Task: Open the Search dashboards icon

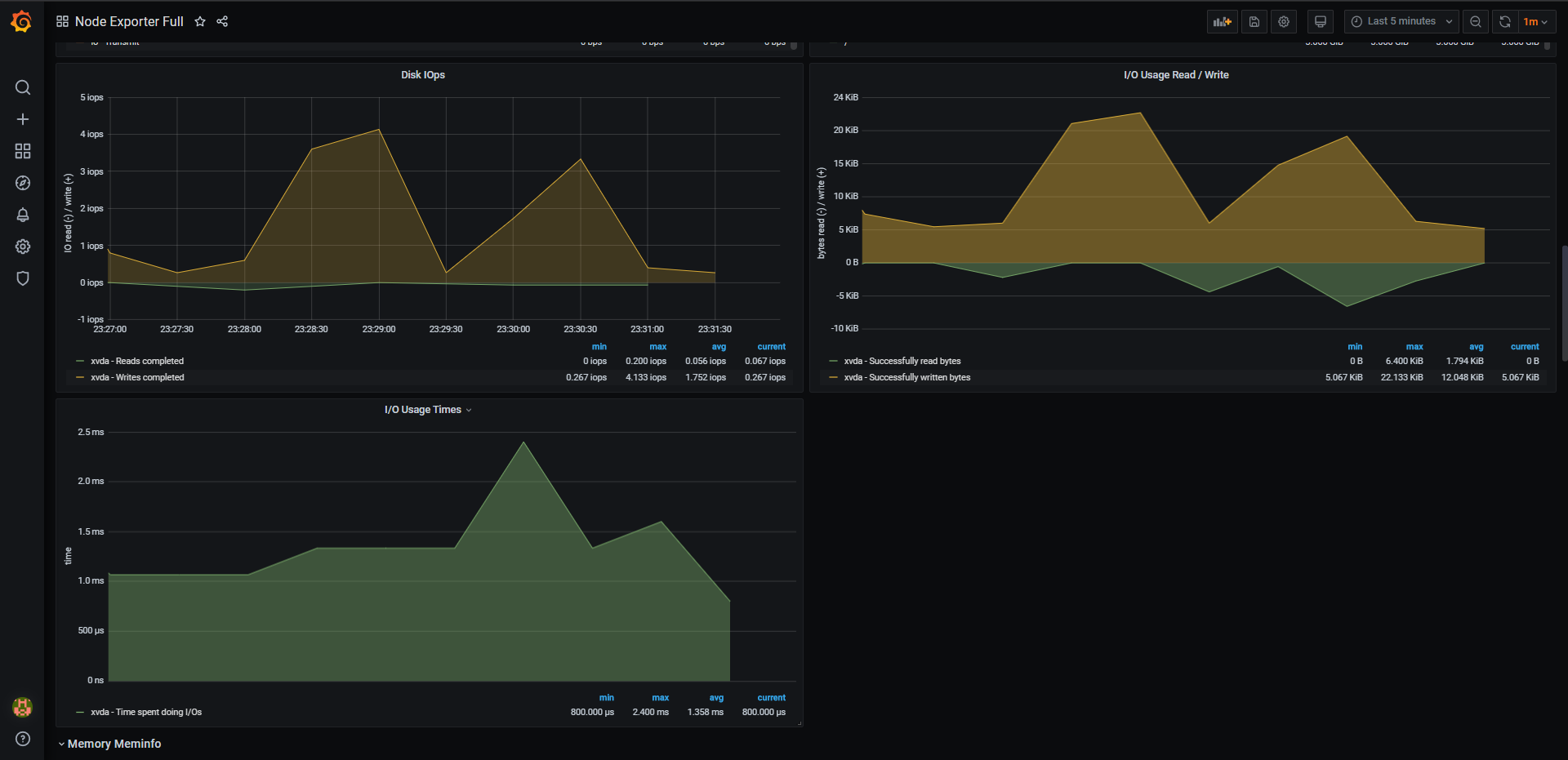Action: point(22,87)
